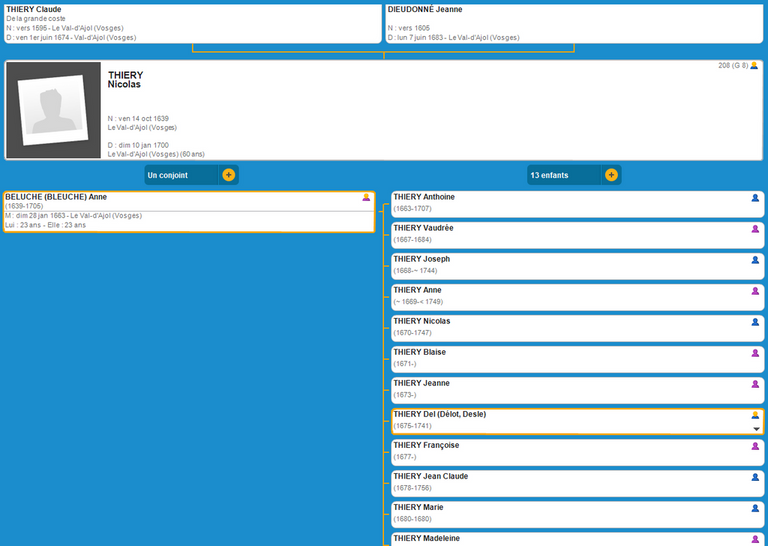Select child THIERY Blaise in the list

[419, 352]
